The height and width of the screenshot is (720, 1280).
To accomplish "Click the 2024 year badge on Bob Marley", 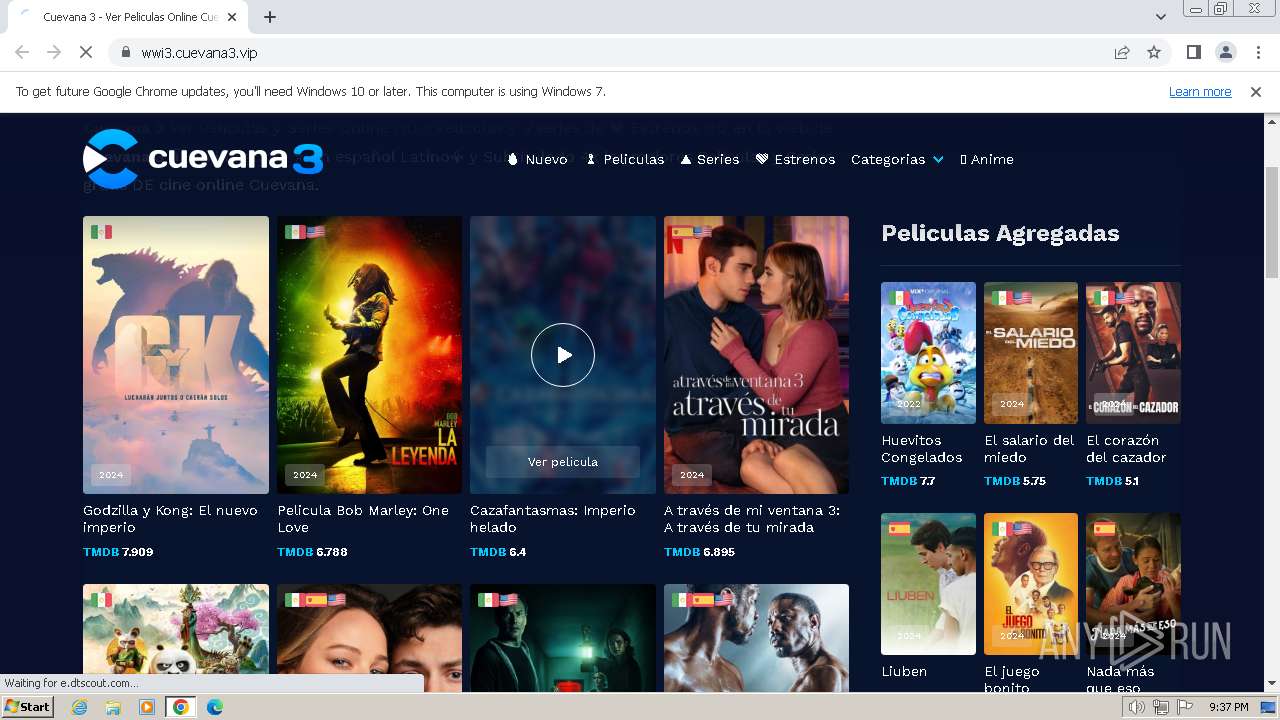I will 305,475.
